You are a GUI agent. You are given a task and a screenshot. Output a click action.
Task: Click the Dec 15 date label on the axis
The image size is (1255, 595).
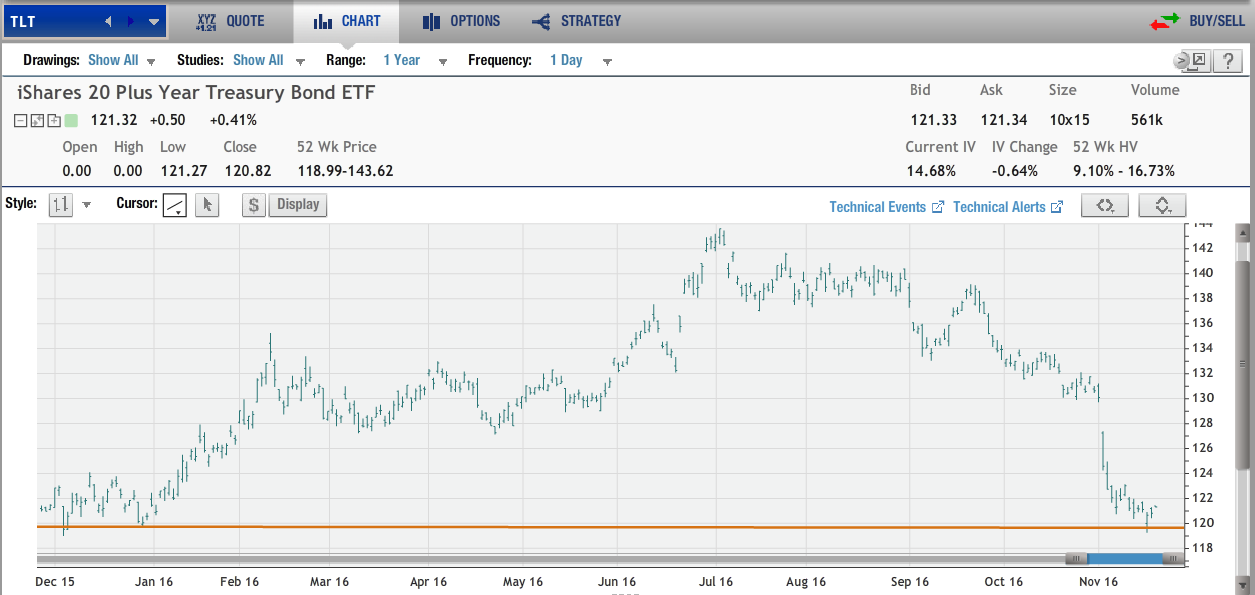click(55, 581)
